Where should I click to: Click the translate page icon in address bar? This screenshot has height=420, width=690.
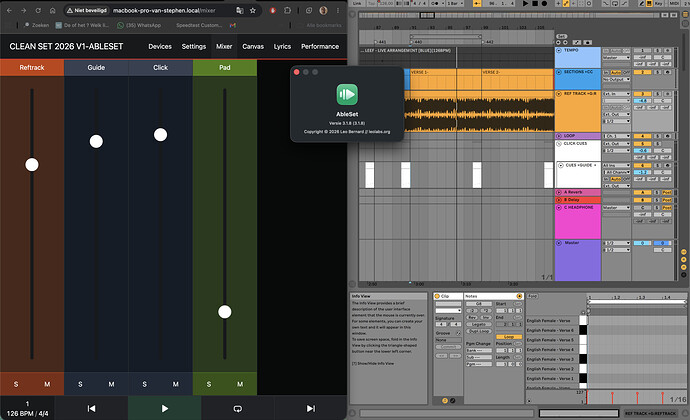click(240, 10)
